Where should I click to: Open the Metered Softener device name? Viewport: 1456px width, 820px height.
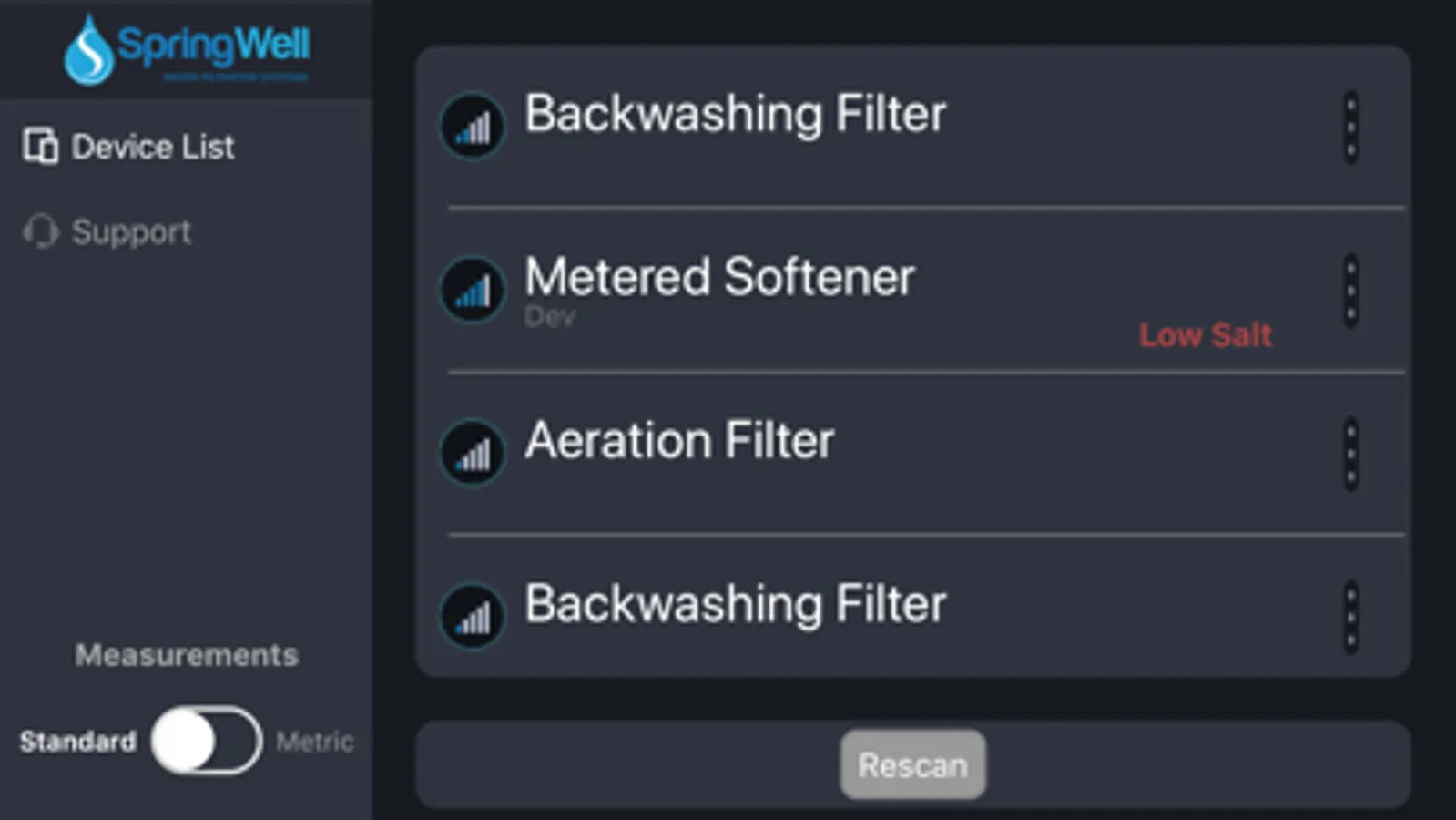coord(718,277)
